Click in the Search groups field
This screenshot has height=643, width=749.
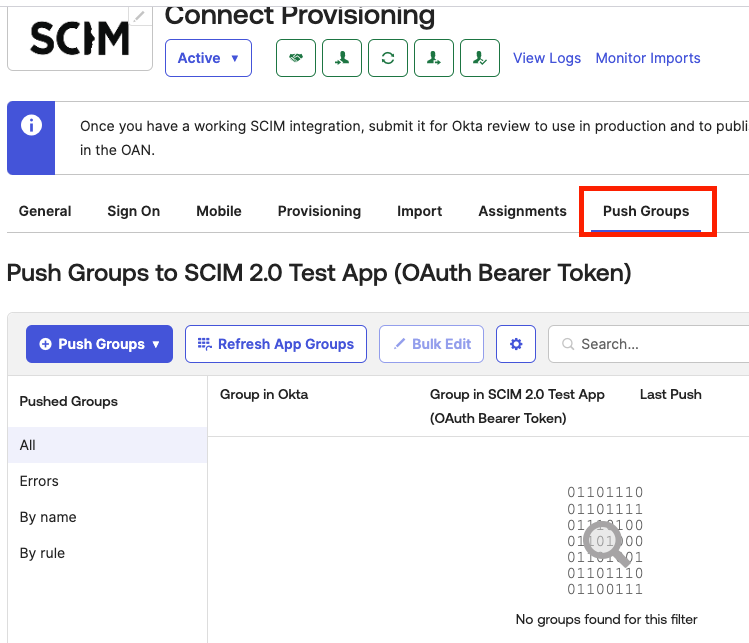650,344
